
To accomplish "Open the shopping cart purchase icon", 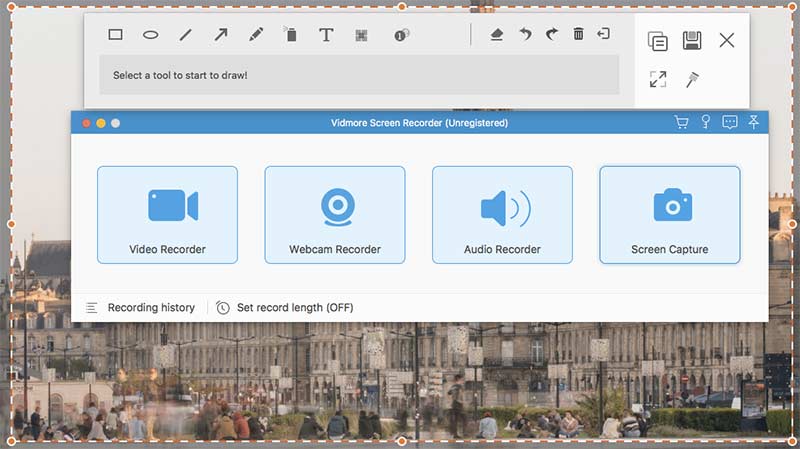I will point(681,123).
